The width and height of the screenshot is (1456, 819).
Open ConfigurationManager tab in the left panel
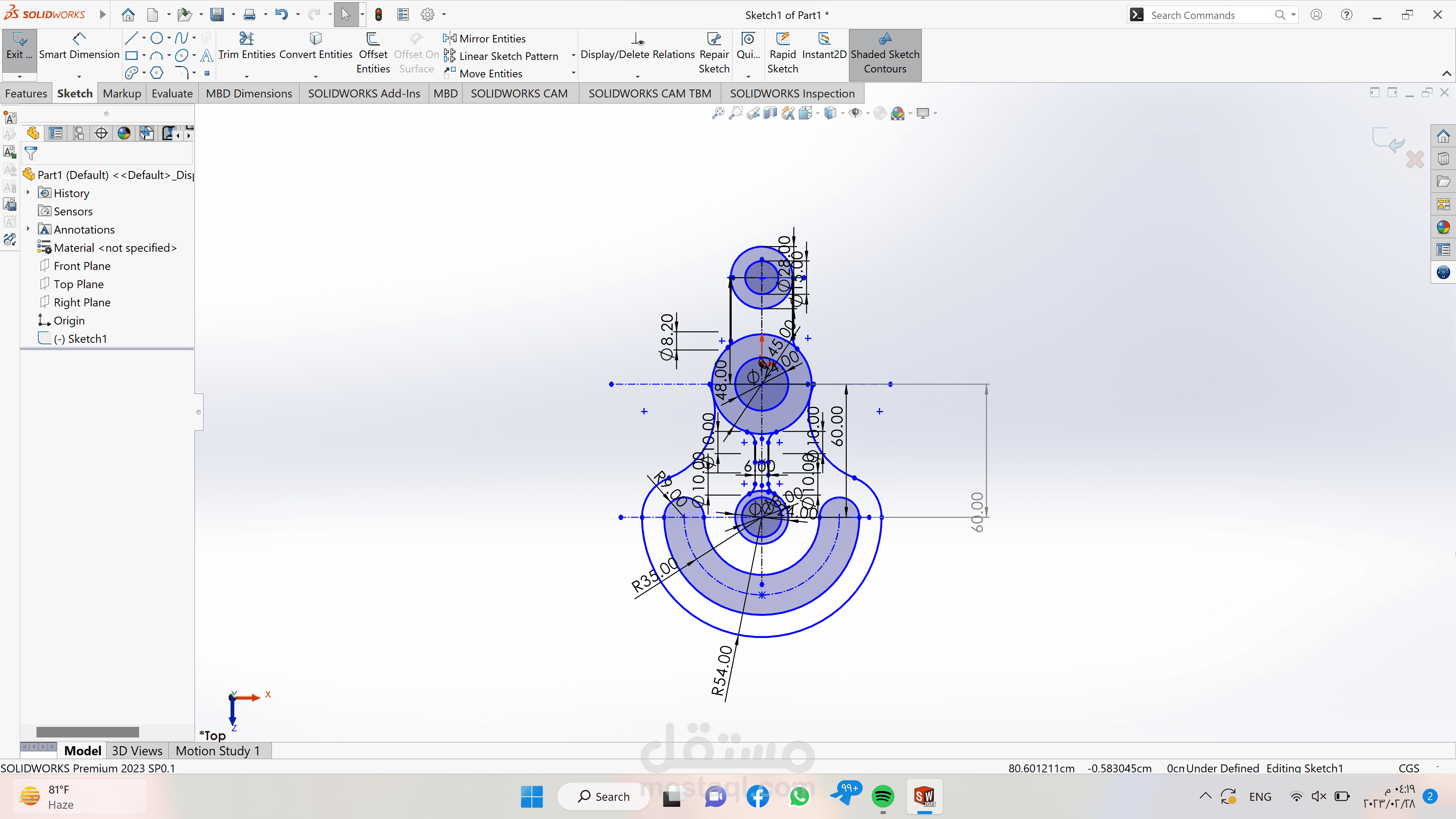tap(78, 133)
